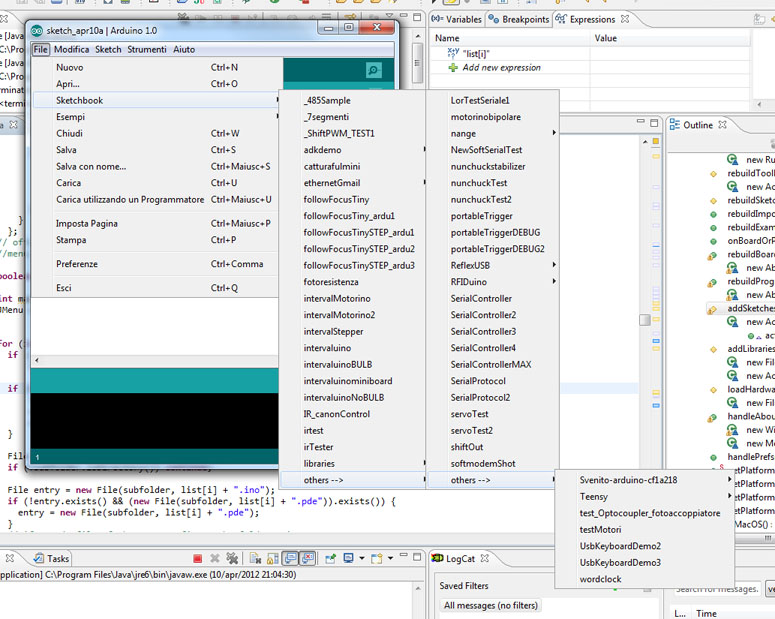775x619 pixels.
Task: Open the File menu in Arduino
Action: click(x=41, y=49)
